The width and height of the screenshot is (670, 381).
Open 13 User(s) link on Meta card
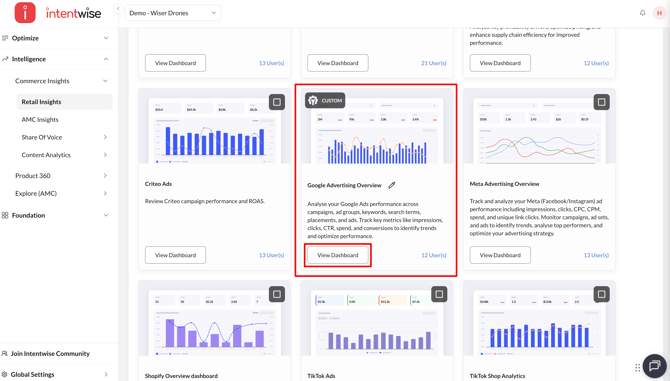[x=596, y=255]
